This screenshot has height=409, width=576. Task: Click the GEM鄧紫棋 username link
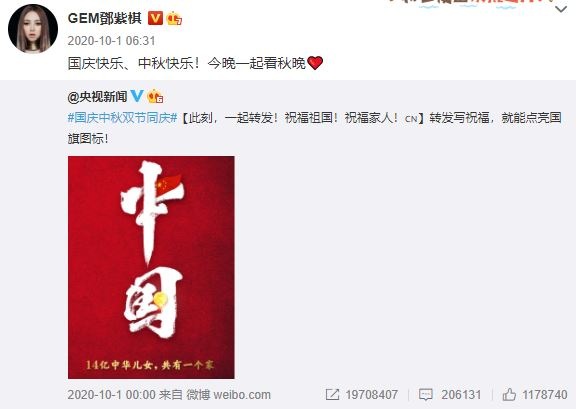(x=105, y=18)
